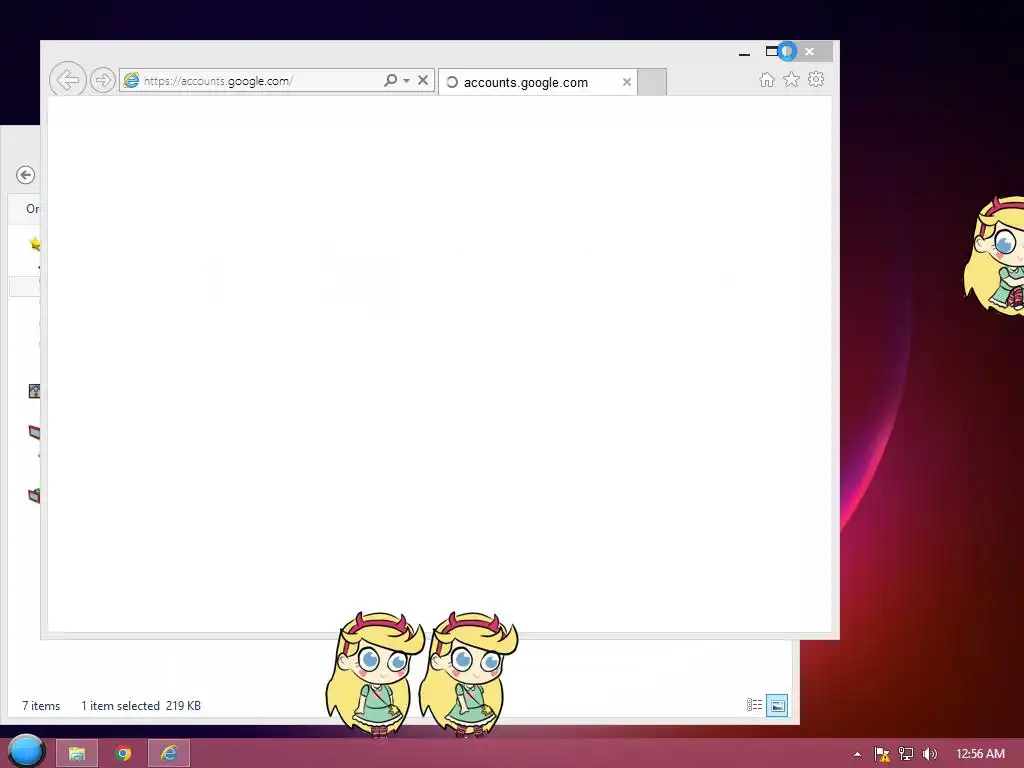Close the Internet Explorer window
Viewport: 1024px width, 768px height.
810,51
